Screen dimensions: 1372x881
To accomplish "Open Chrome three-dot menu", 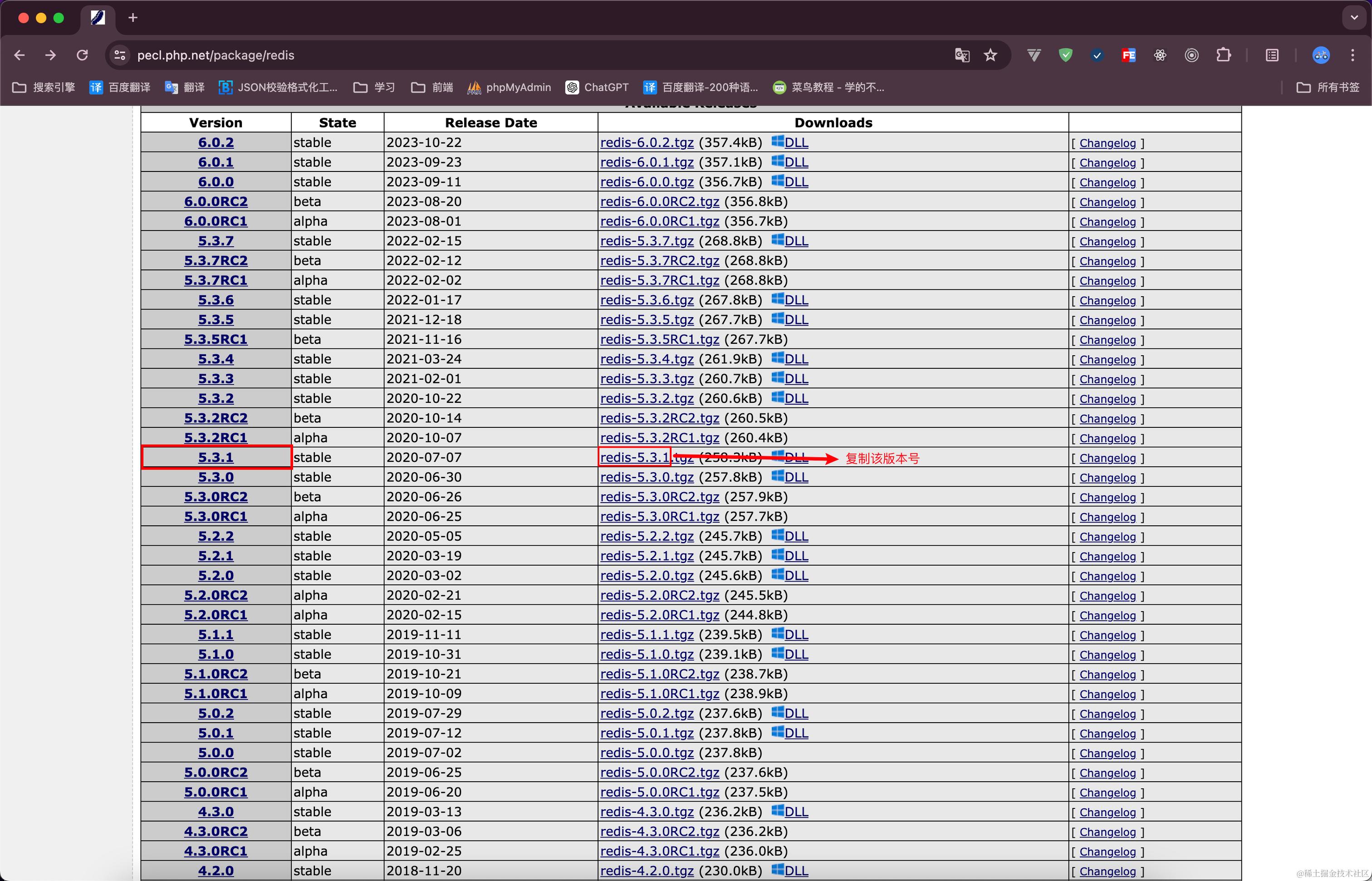I will pos(1352,55).
